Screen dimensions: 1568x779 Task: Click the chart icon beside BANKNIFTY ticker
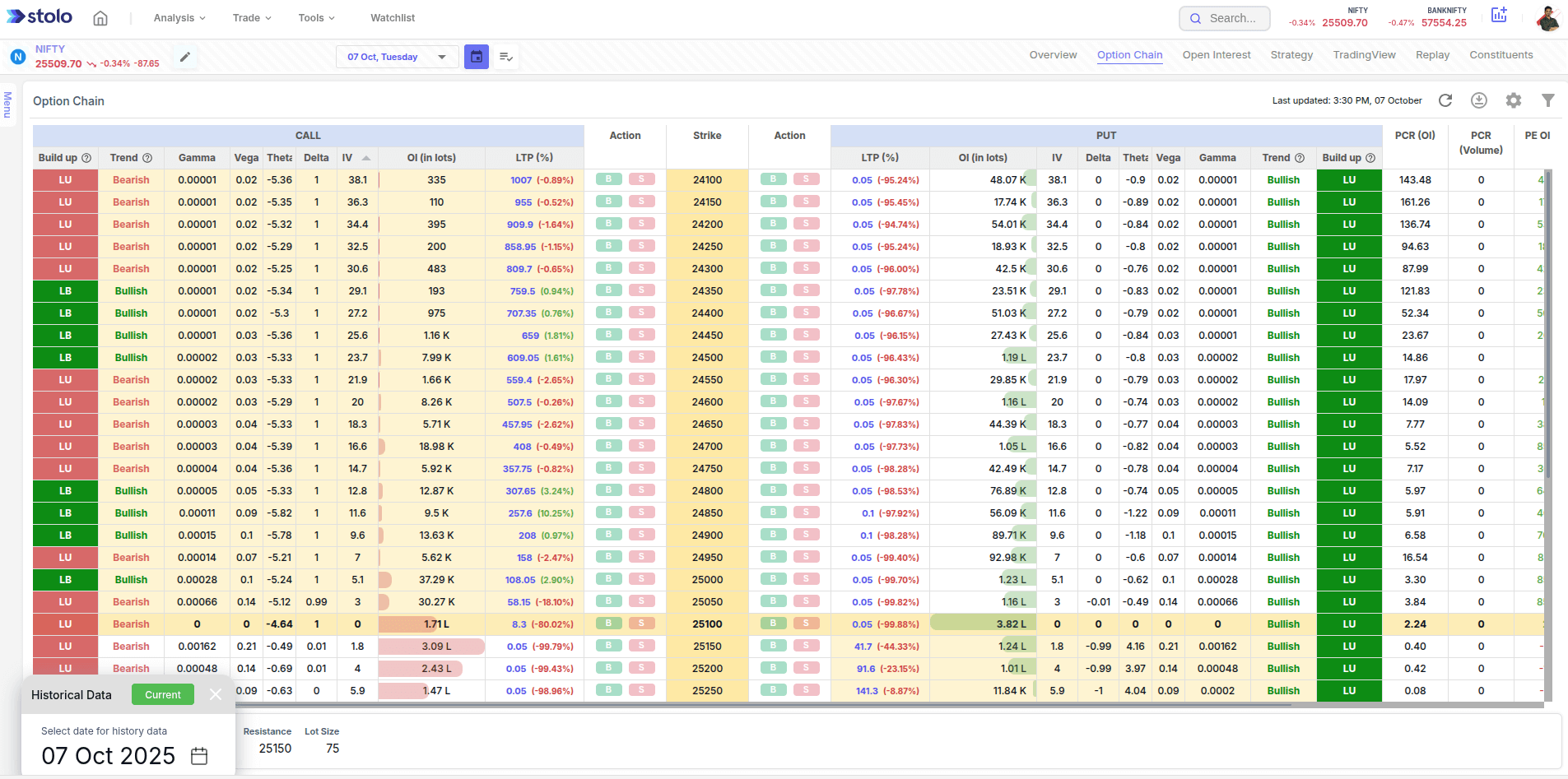click(x=1499, y=16)
